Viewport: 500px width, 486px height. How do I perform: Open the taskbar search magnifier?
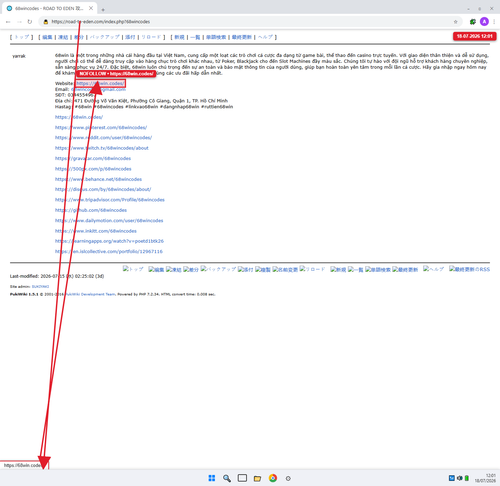pos(227,478)
